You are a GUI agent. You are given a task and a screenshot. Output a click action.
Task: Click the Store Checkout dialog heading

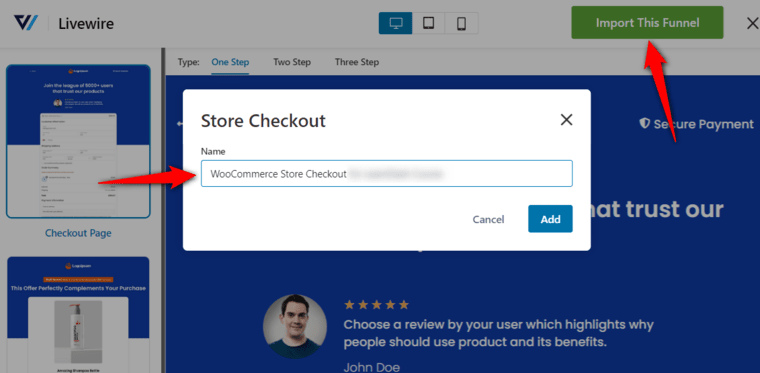263,121
